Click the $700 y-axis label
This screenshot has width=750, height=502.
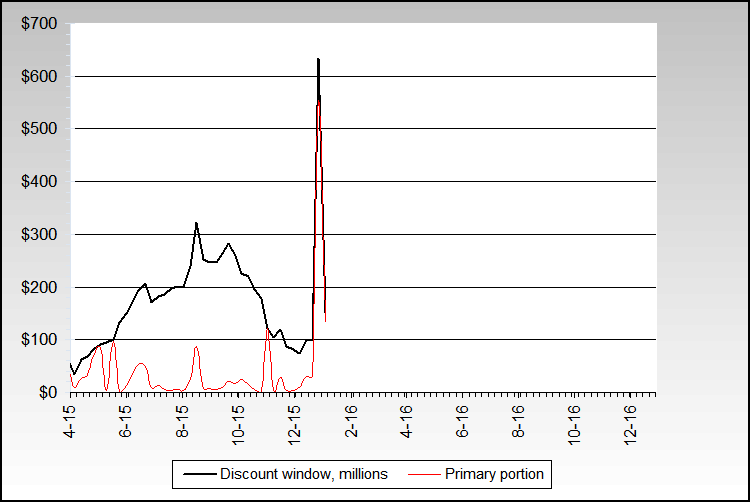click(39, 23)
